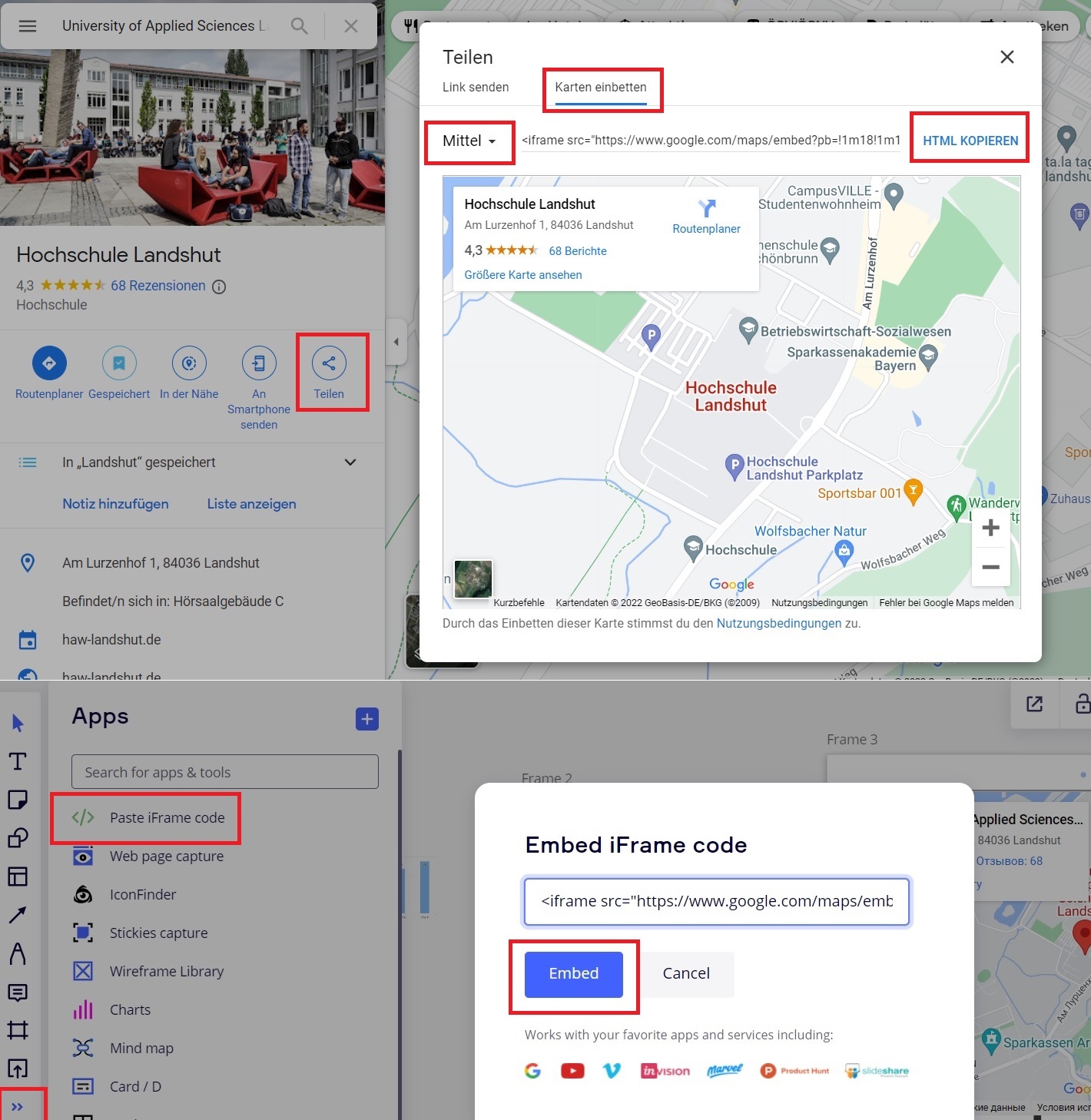Click the blue plus button in the Apps panel

[x=367, y=719]
